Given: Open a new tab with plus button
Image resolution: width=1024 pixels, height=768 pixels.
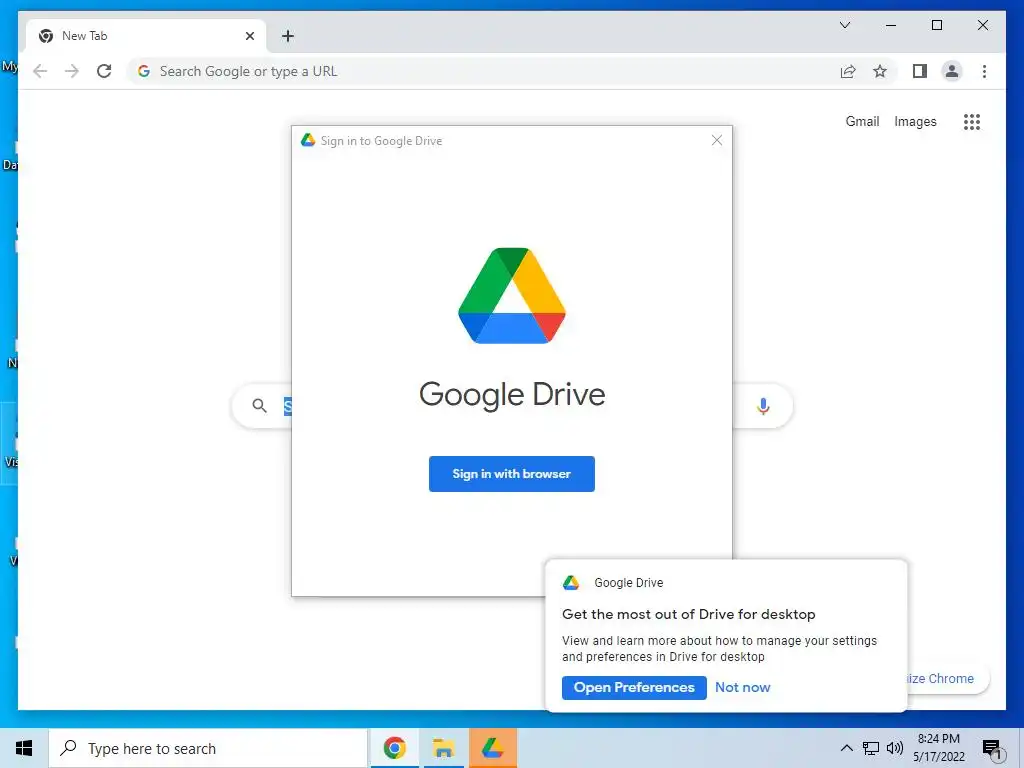Looking at the screenshot, I should (287, 36).
